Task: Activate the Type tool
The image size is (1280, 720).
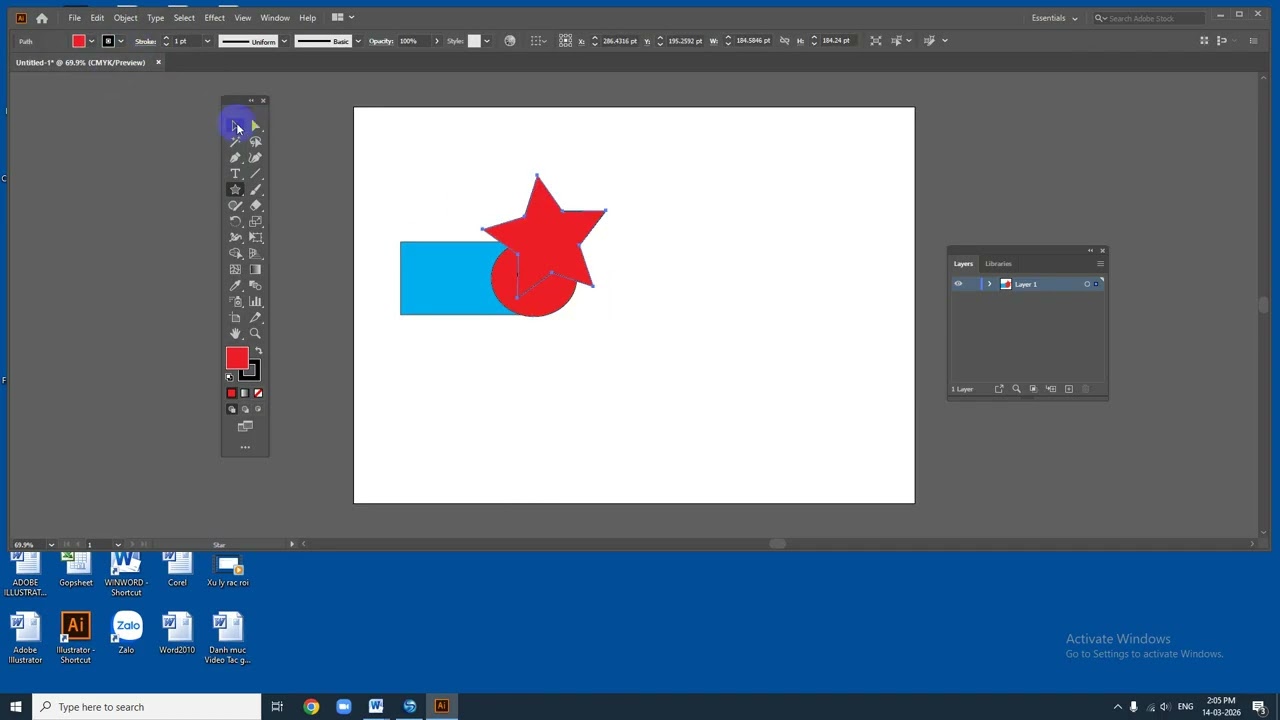Action: pos(235,174)
